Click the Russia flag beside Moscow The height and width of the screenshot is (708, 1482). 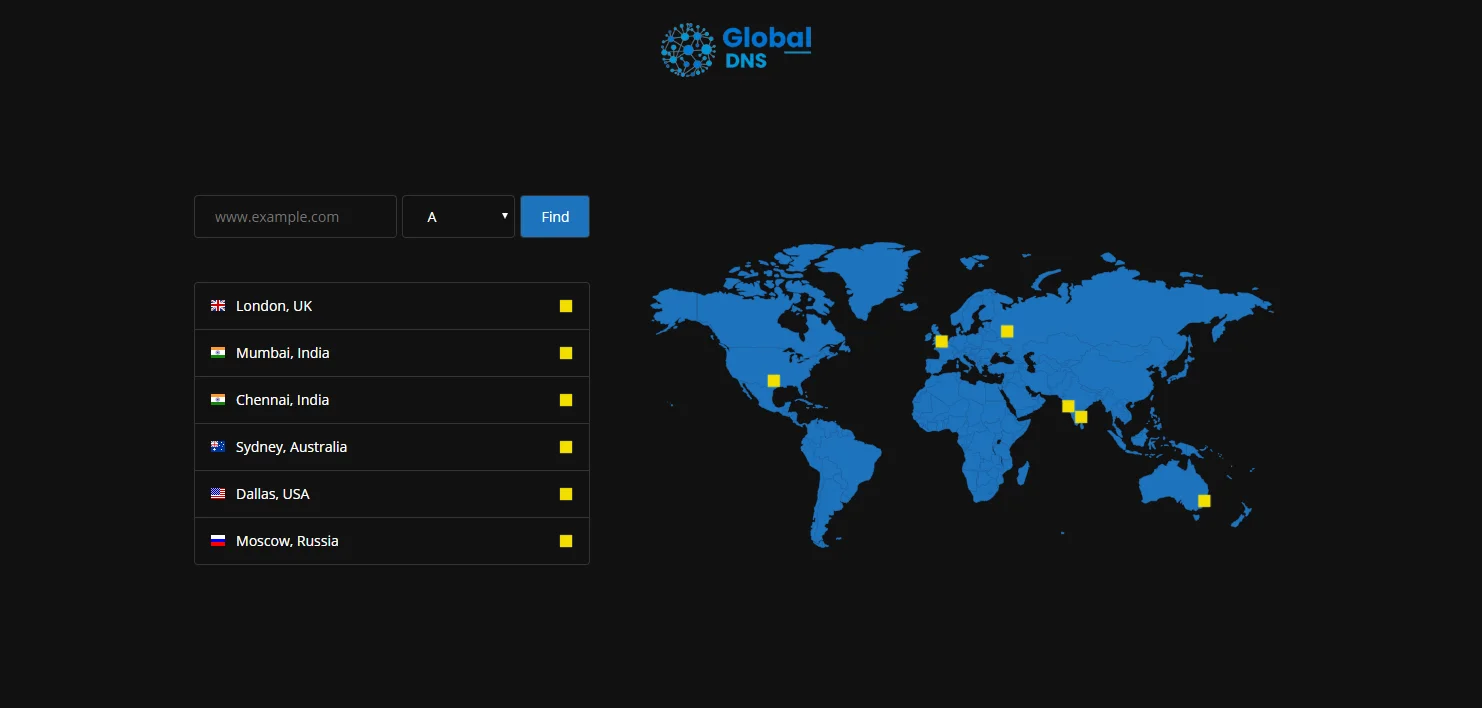(218, 540)
